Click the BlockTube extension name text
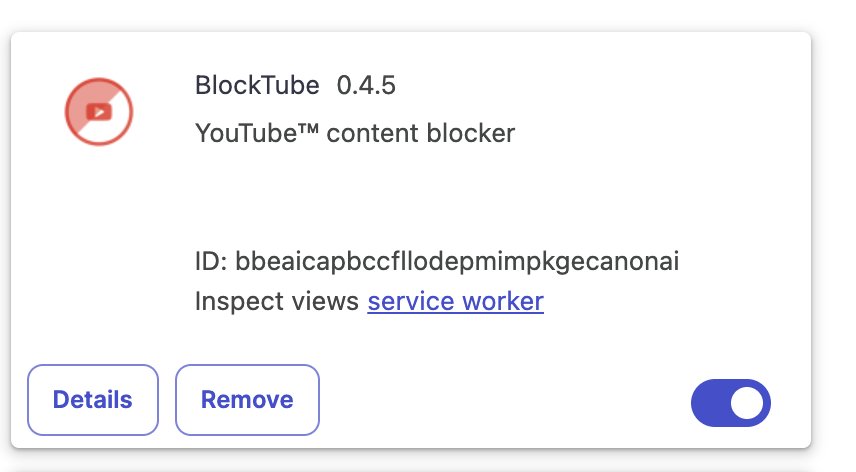The image size is (856, 472). point(257,85)
